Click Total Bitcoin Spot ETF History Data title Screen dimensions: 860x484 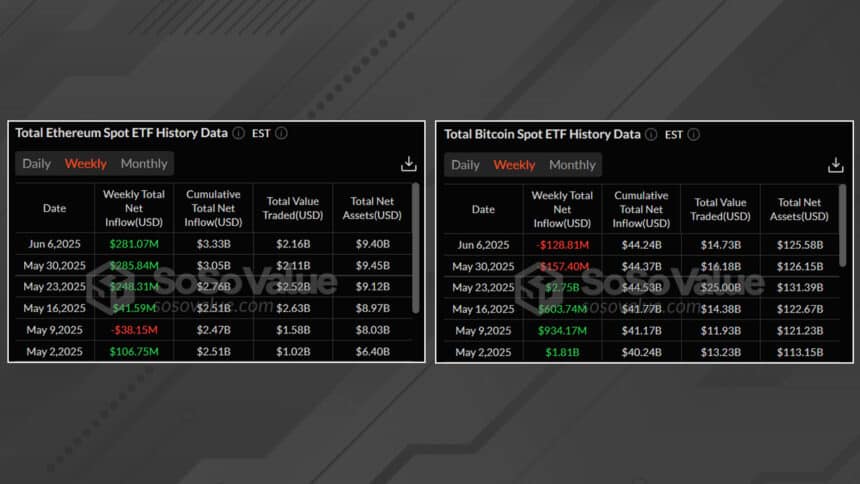542,134
